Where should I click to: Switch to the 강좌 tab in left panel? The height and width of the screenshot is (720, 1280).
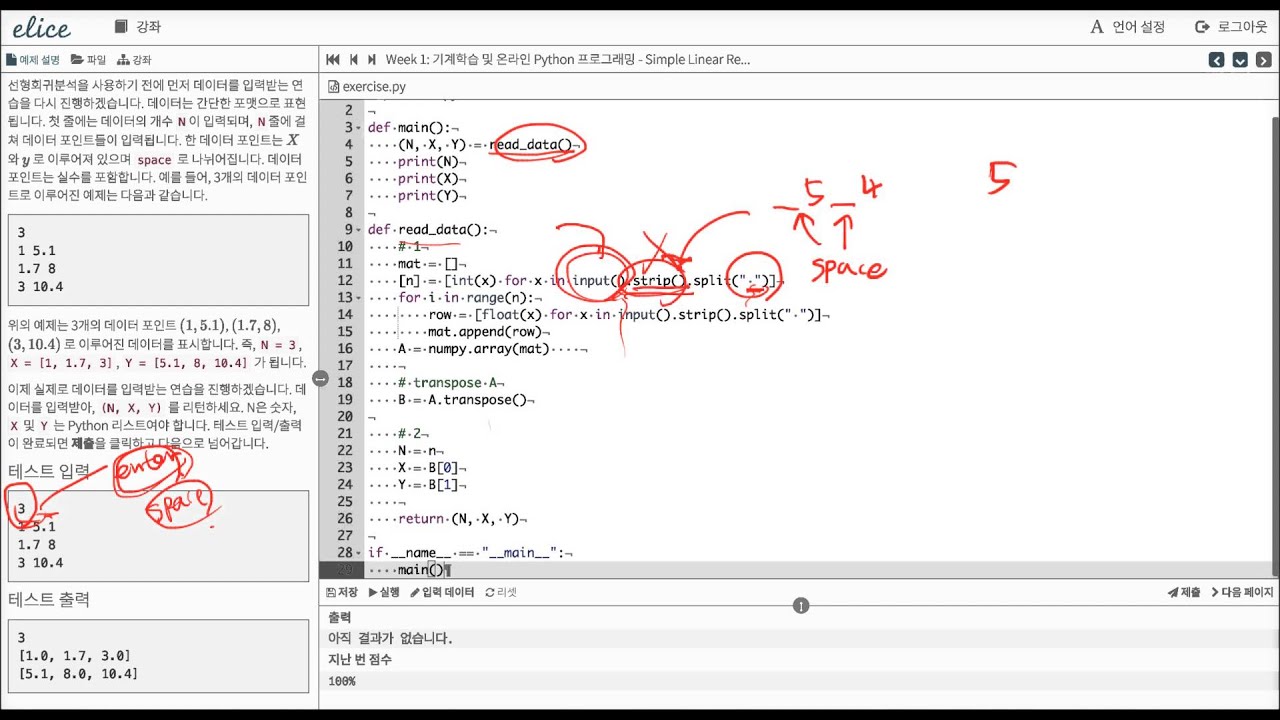click(x=134, y=60)
